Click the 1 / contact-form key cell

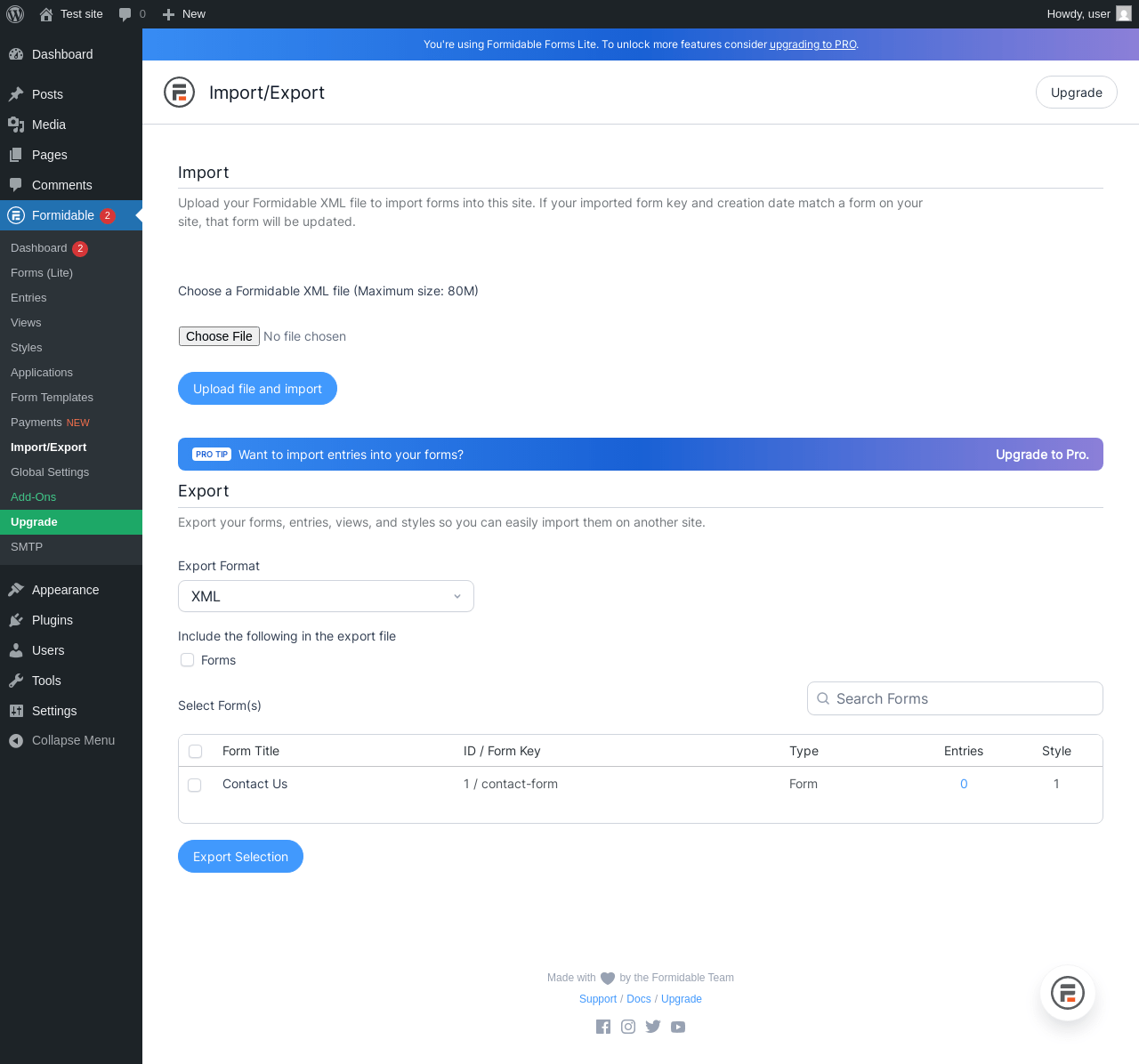point(511,784)
